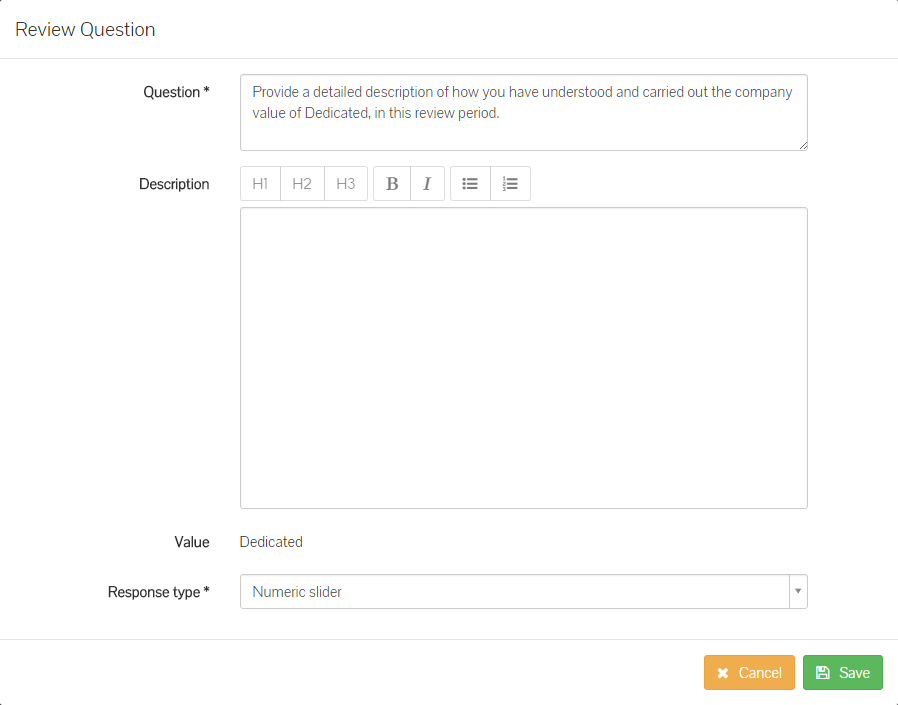Apply Heading 3 formatting (H3)
Viewport: 898px width, 705px height.
[x=346, y=184]
